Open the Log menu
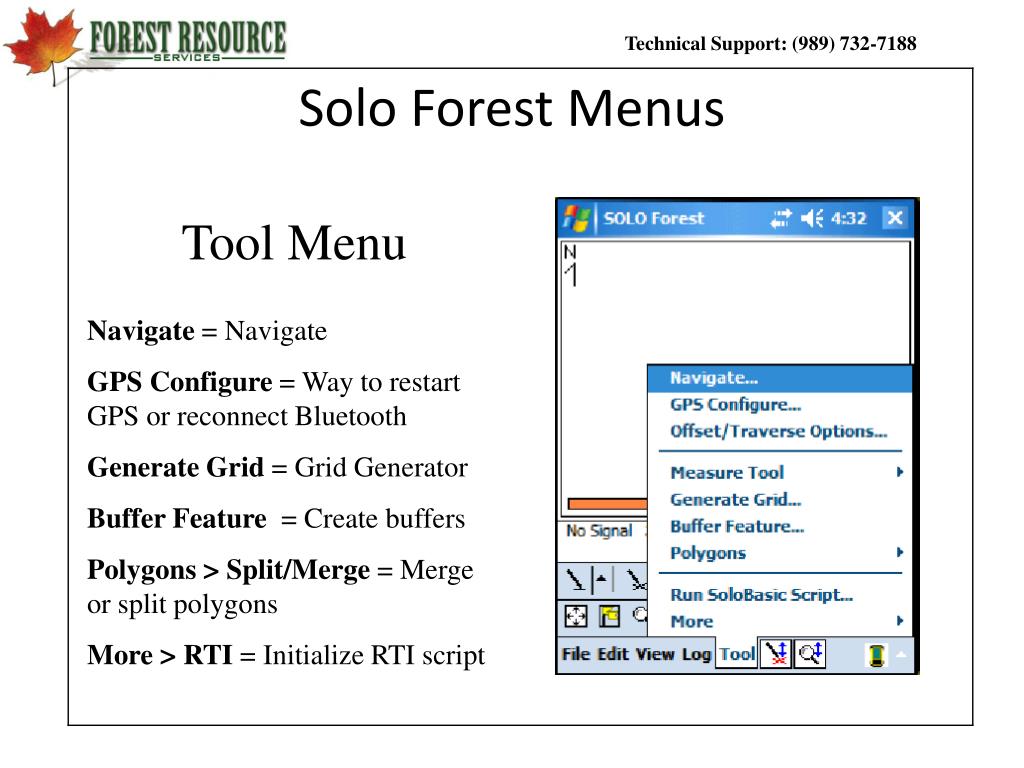The height and width of the screenshot is (768, 1024). pyautogui.click(x=696, y=654)
